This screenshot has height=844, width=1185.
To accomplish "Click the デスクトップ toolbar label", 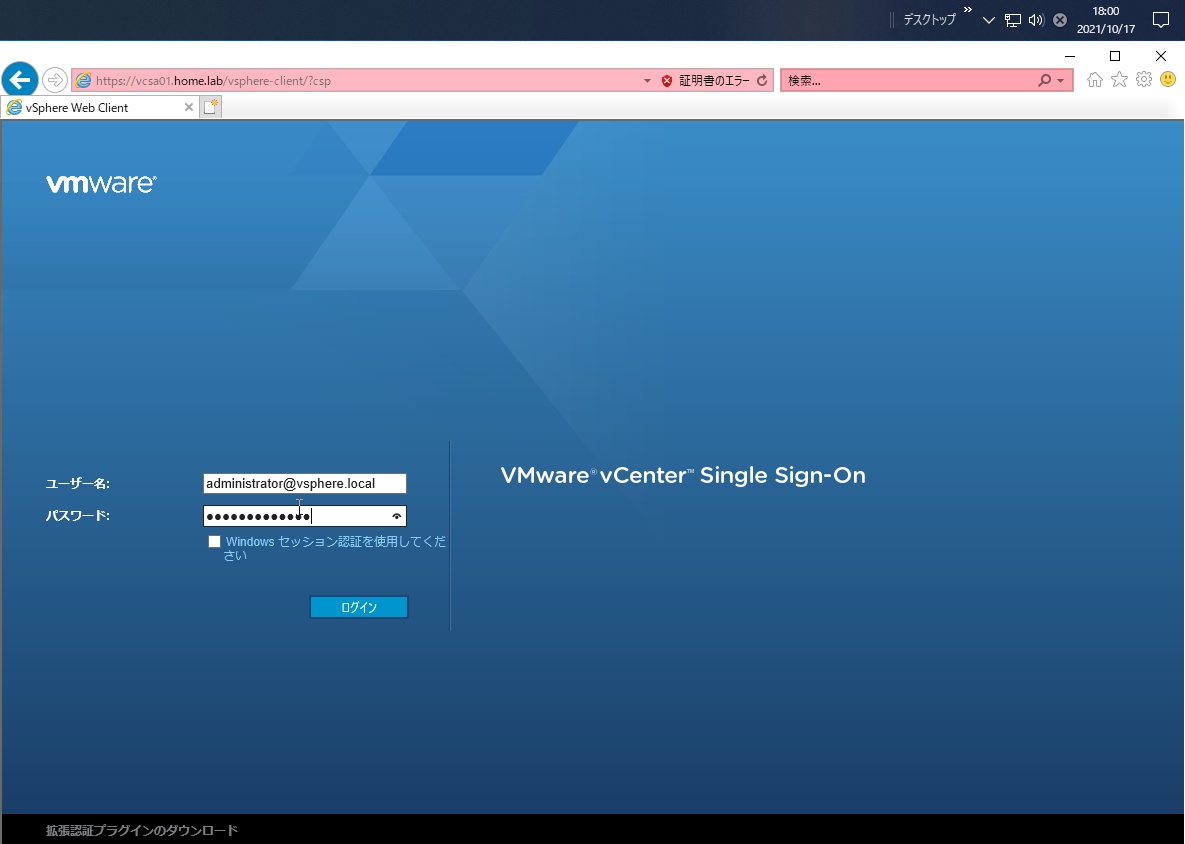I will coord(930,20).
